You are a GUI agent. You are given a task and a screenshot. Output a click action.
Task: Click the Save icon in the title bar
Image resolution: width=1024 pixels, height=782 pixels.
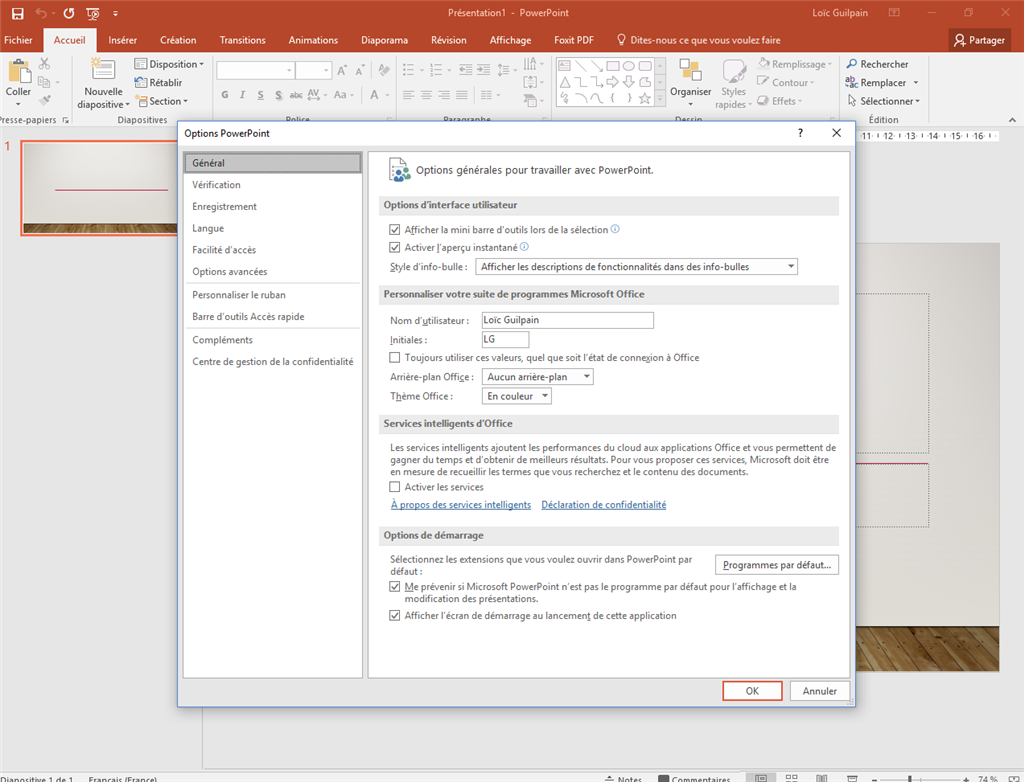(x=18, y=13)
